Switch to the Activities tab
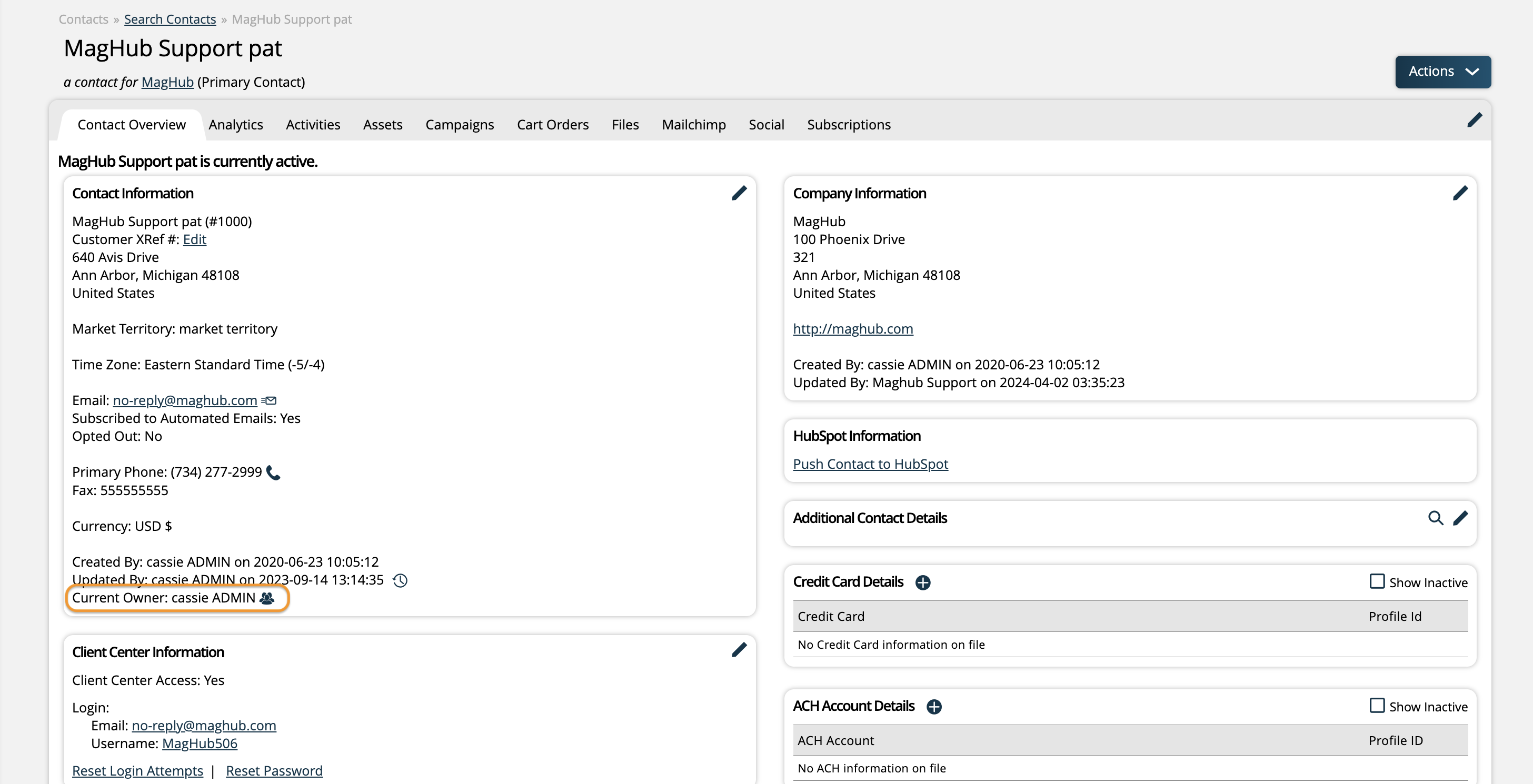1533x784 pixels. click(x=313, y=124)
